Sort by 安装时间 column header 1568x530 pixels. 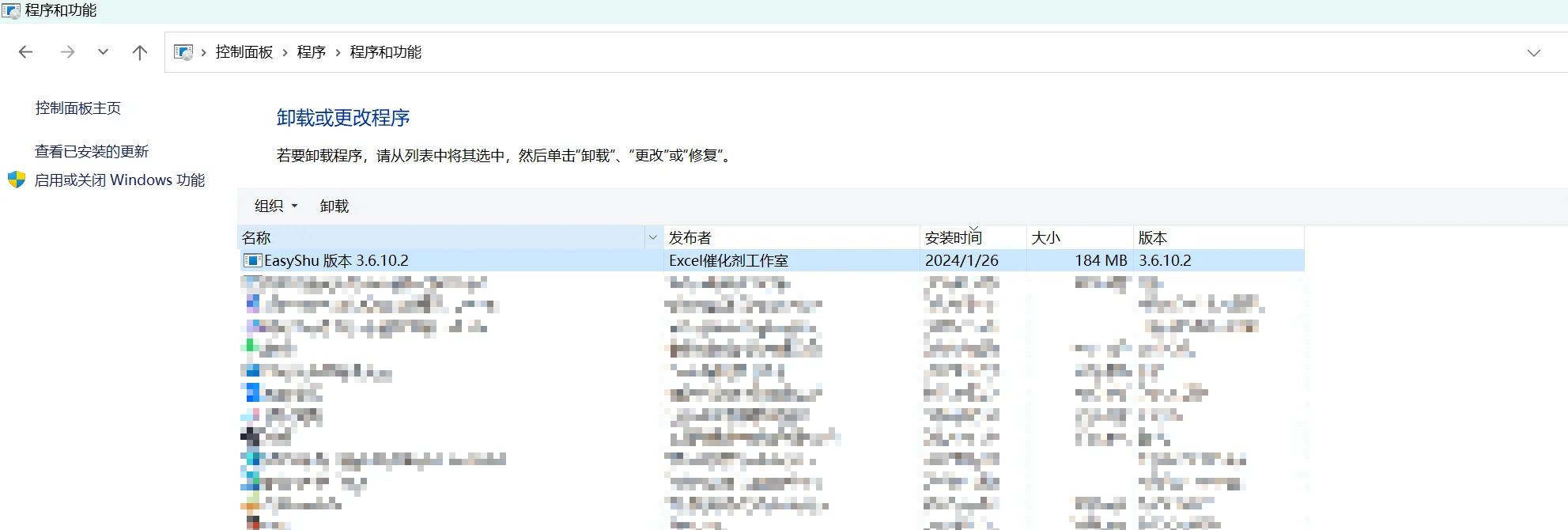pos(973,237)
